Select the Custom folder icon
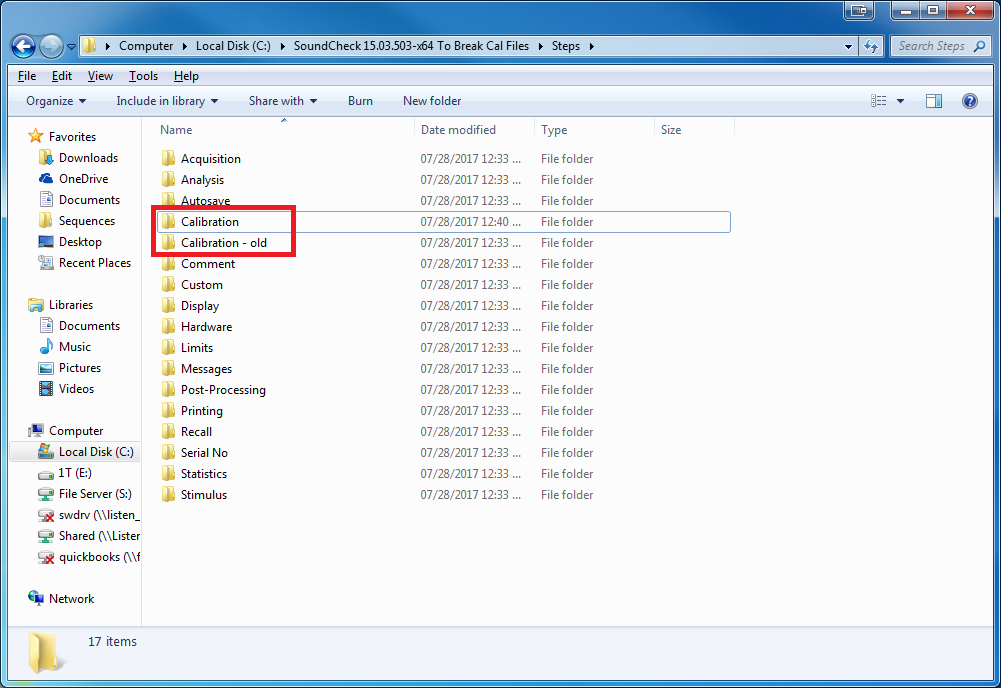Image resolution: width=1001 pixels, height=688 pixels. pos(169,285)
